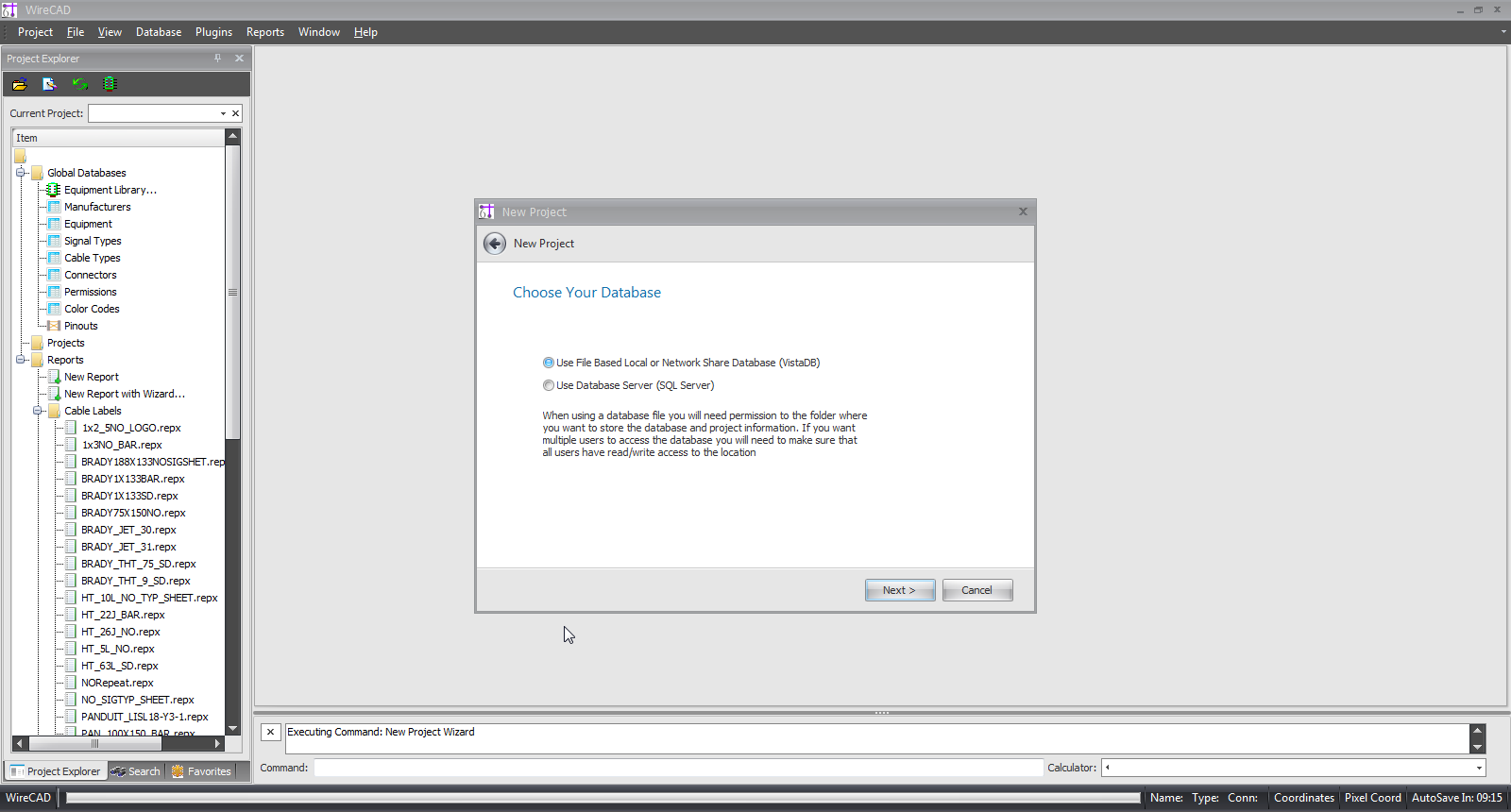Click the Command input field
The height and width of the screenshot is (812, 1511).
point(678,768)
